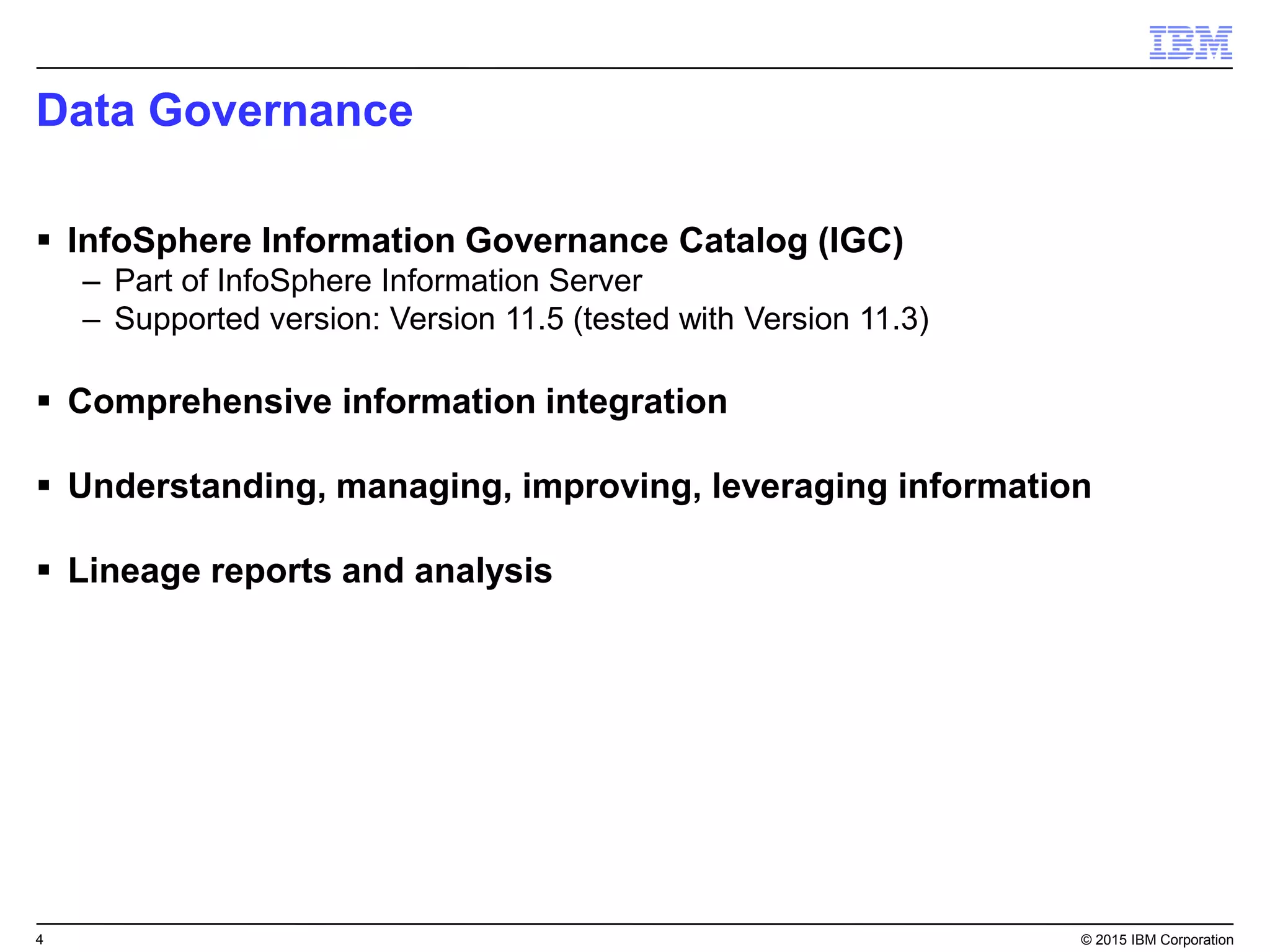Click 'Part of InfoSphere Information Server' line
Viewport: 1270px width, 952px height.
[378, 281]
